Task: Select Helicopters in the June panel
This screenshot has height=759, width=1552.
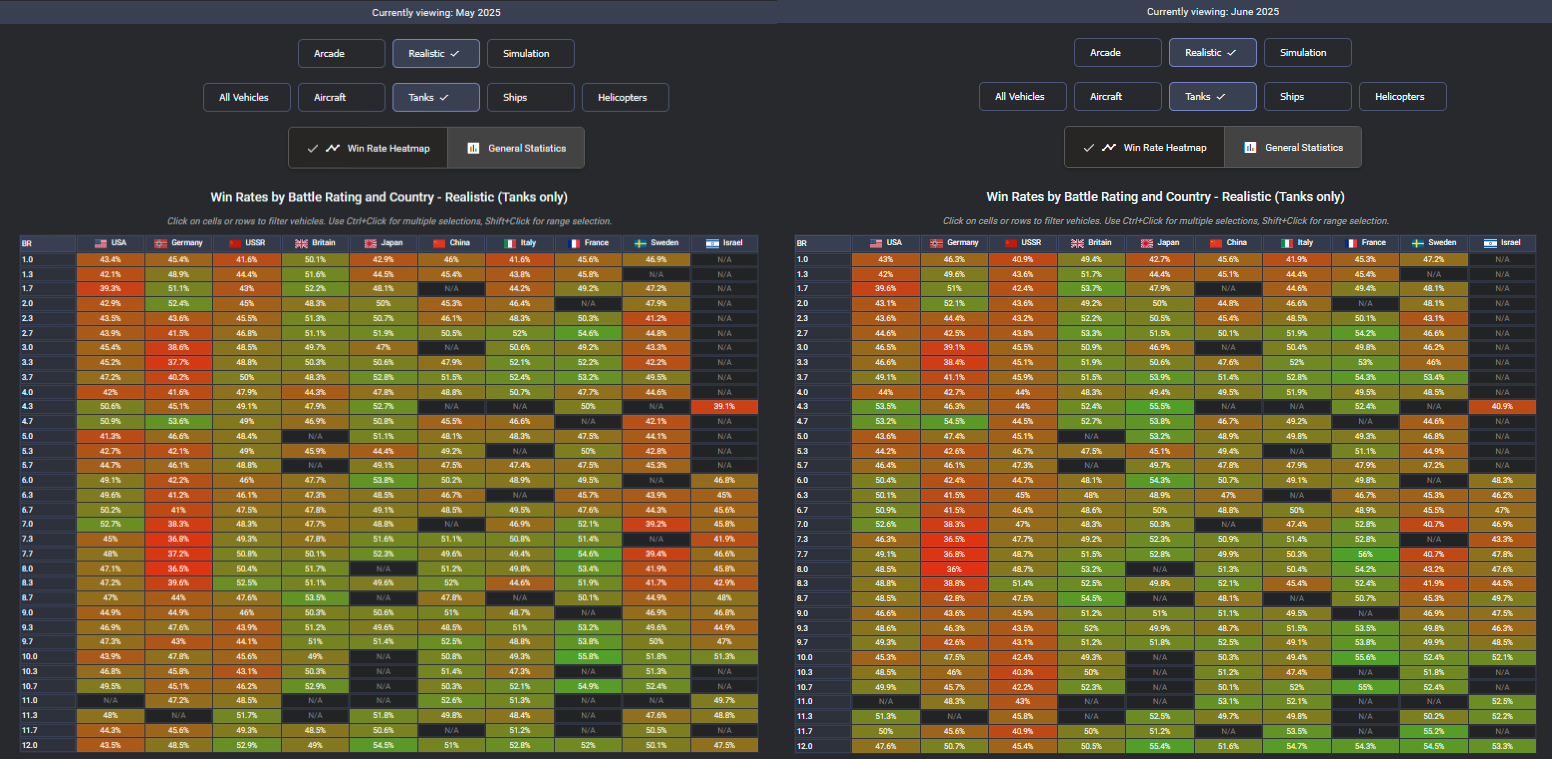Action: coord(1401,96)
